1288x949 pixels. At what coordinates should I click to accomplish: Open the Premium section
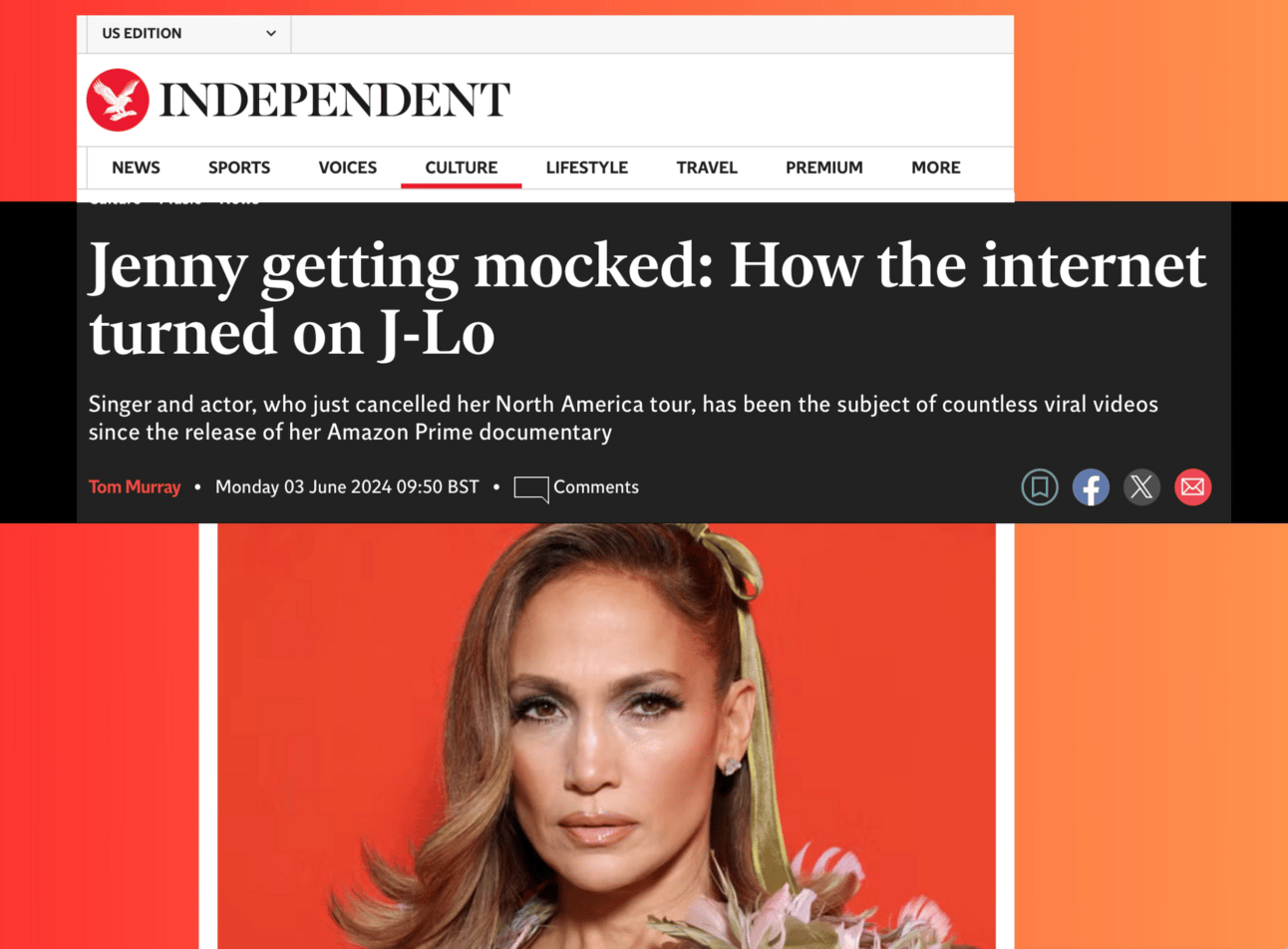point(823,167)
